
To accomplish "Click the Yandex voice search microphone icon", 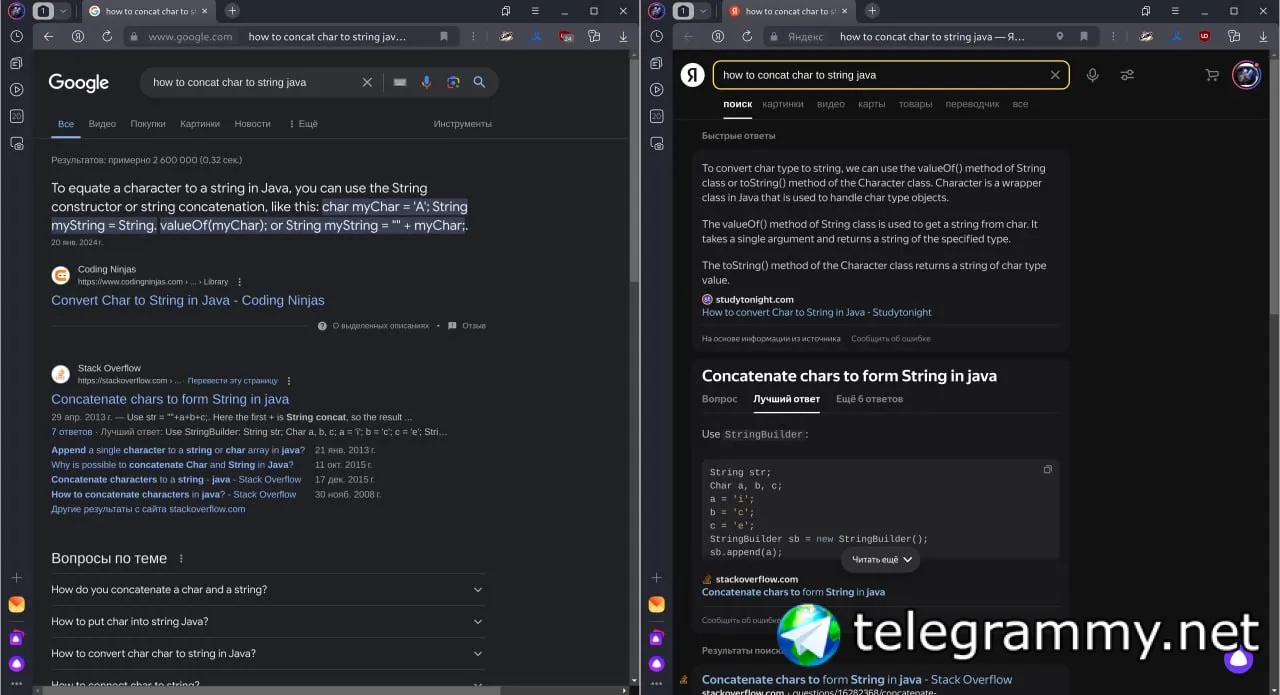I will (x=1093, y=75).
